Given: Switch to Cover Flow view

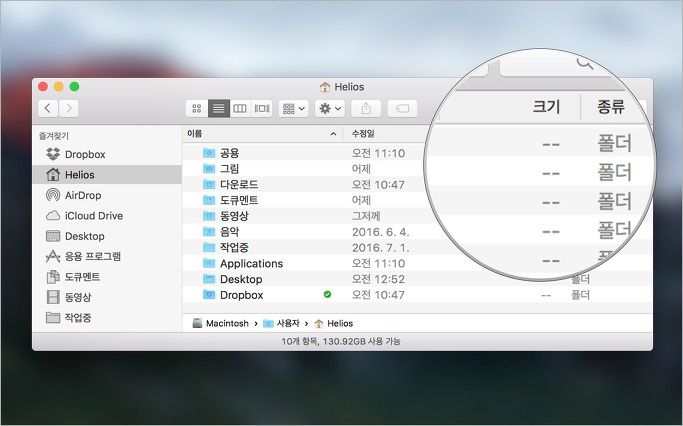Looking at the screenshot, I should tap(262, 108).
